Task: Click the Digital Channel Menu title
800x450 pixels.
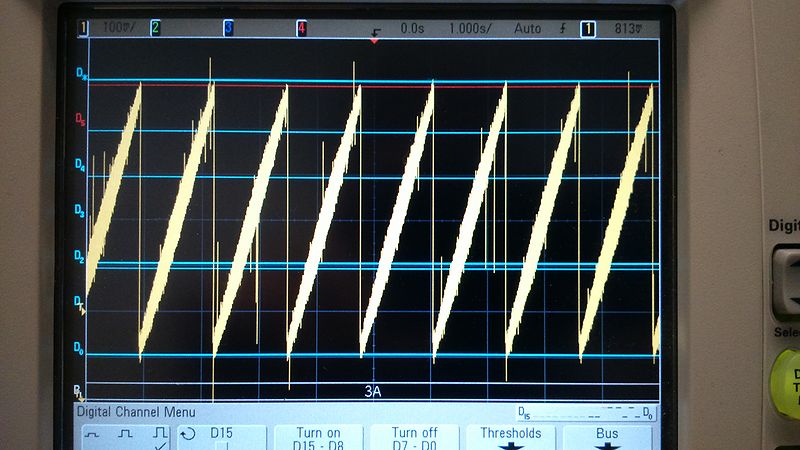Action: coord(139,412)
